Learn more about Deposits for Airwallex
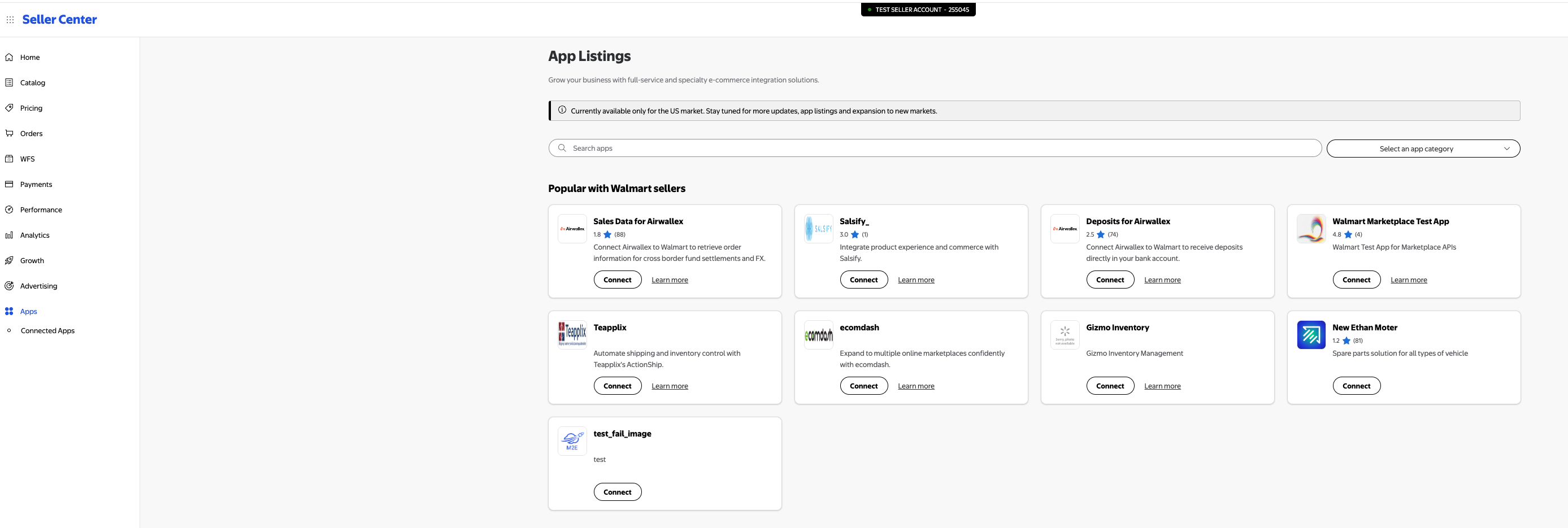The image size is (1568, 528). tap(1162, 280)
